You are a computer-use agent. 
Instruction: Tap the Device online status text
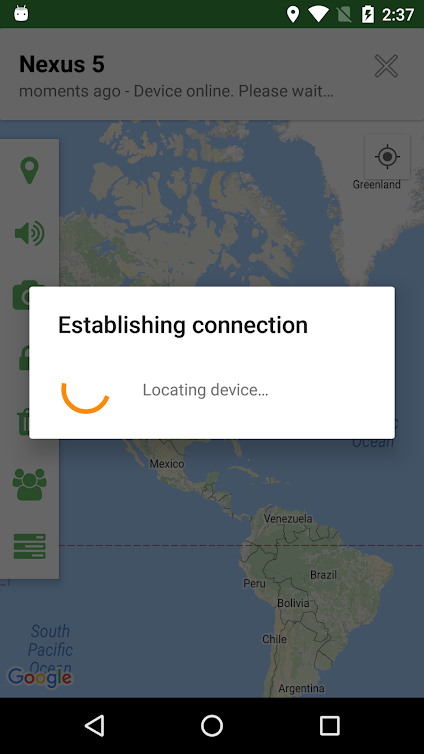[x=176, y=91]
